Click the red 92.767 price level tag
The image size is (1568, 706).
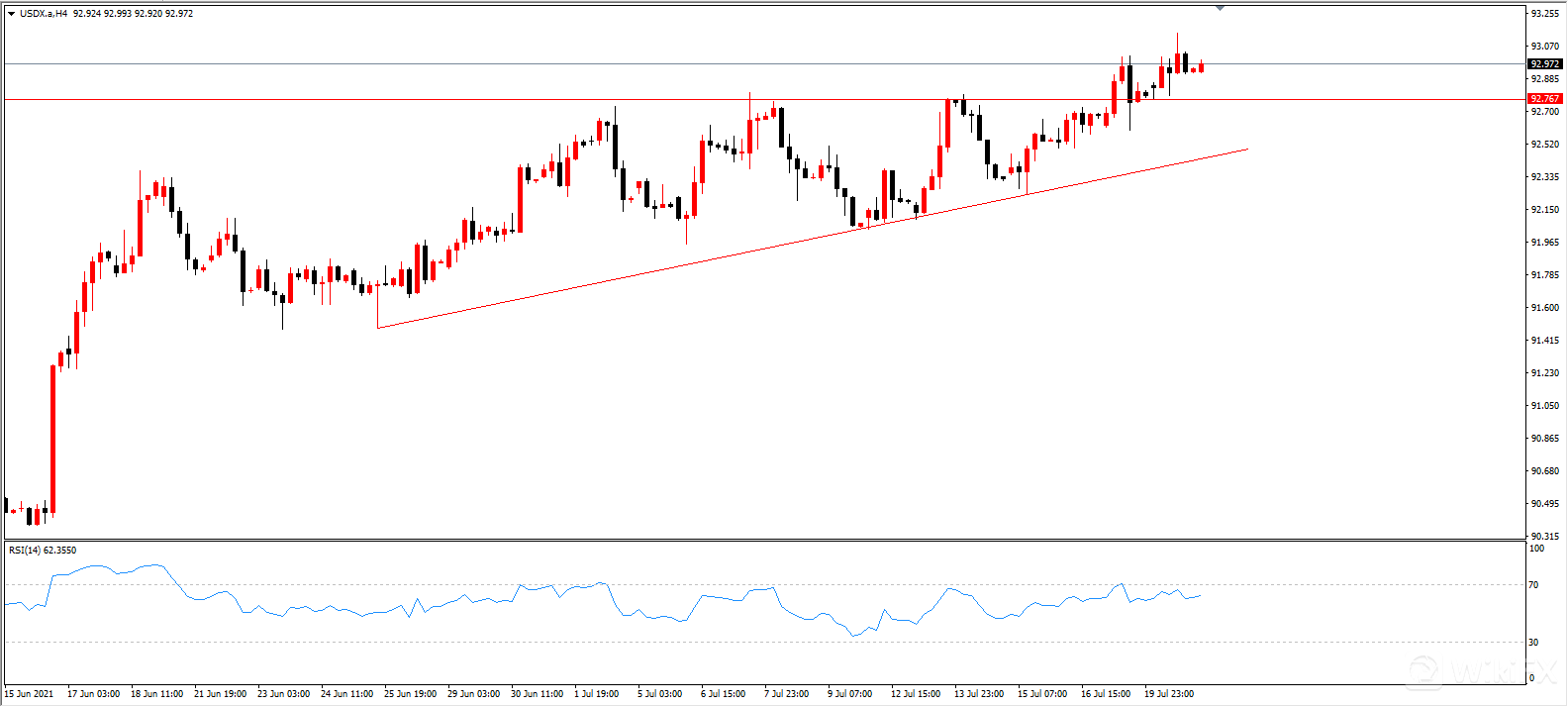tap(1544, 99)
